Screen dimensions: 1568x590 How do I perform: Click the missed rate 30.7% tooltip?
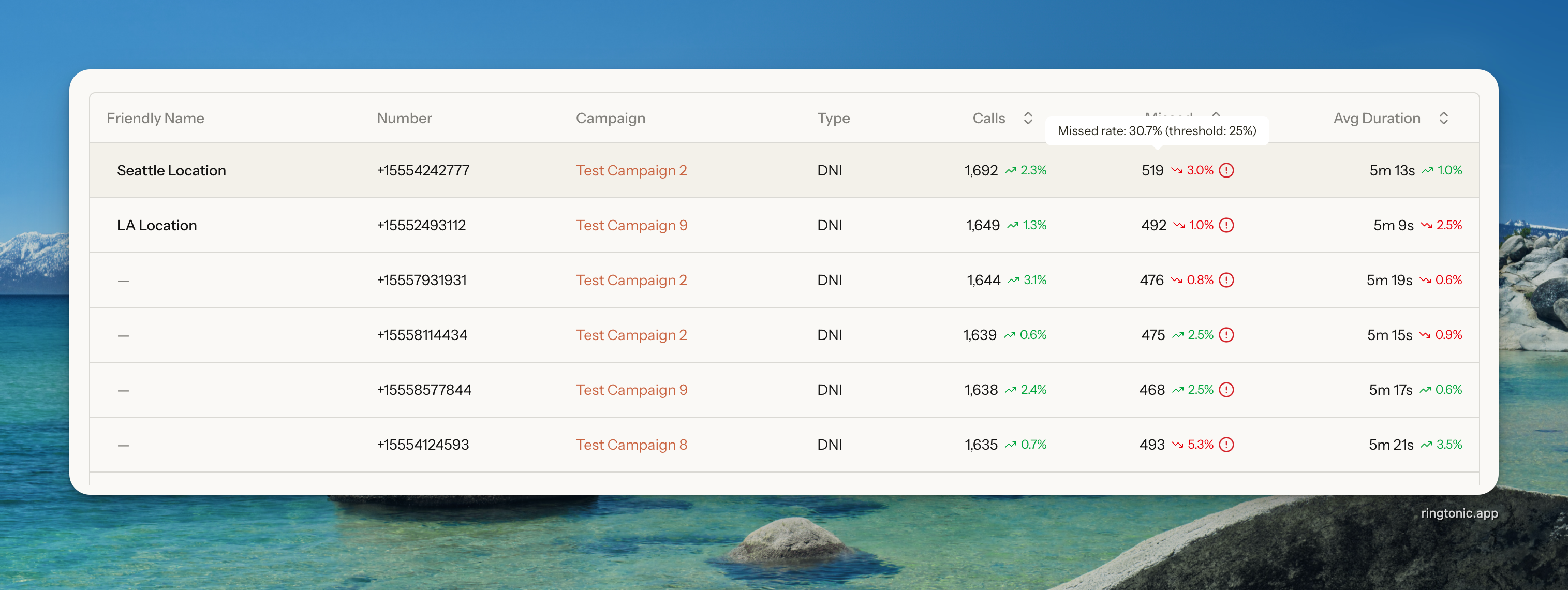(1157, 131)
